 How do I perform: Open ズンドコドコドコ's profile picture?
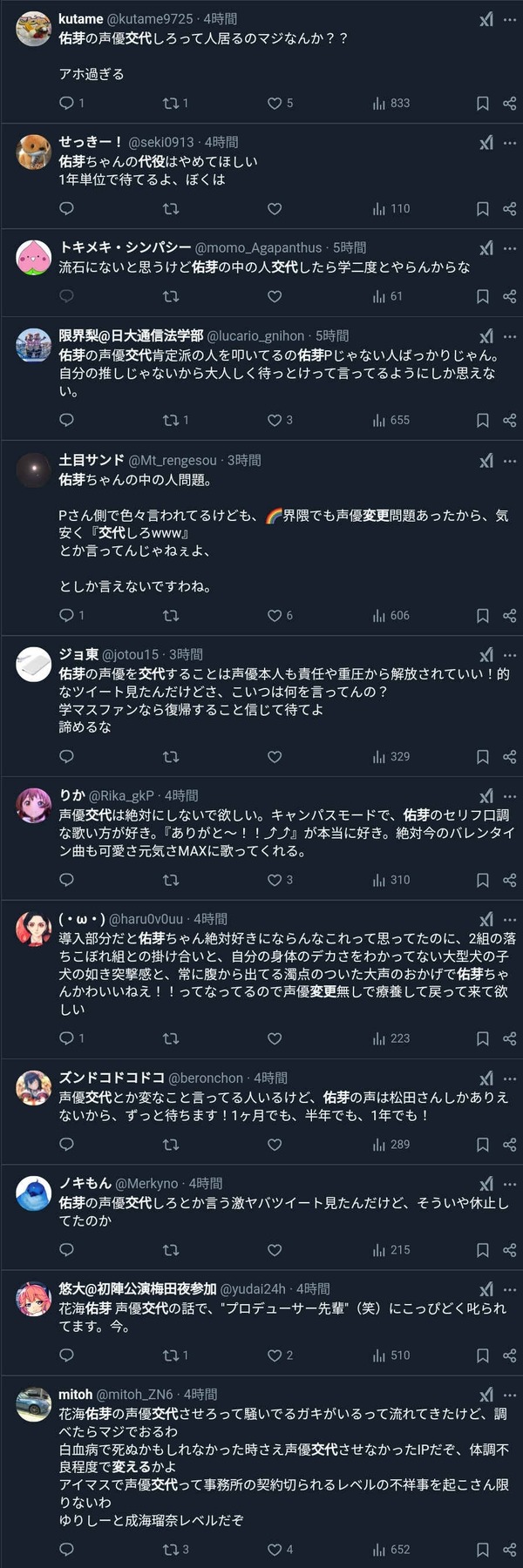[34, 1088]
